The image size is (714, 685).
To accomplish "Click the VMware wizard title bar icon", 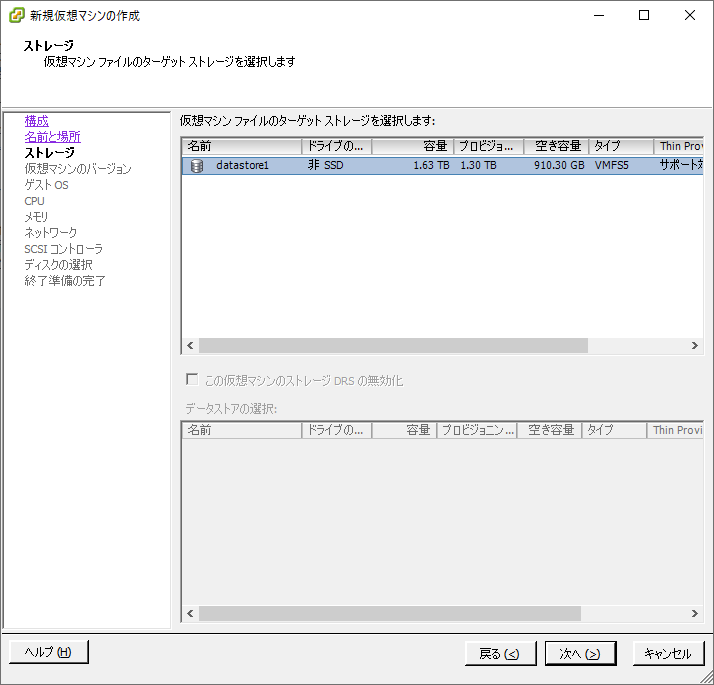I will click(16, 15).
